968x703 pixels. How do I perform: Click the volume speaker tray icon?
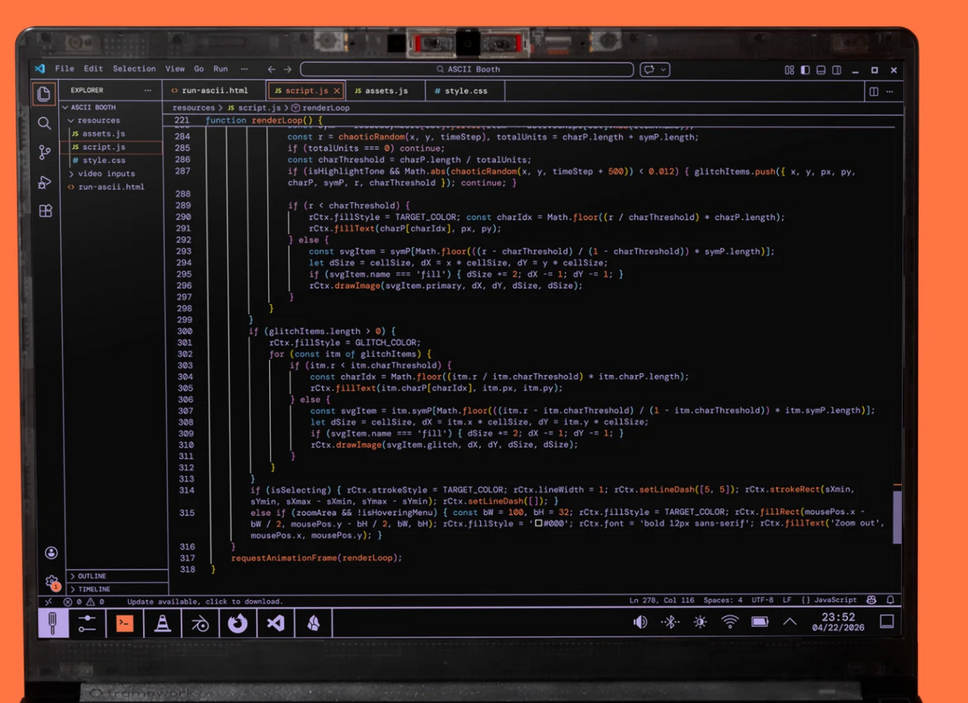tap(640, 622)
